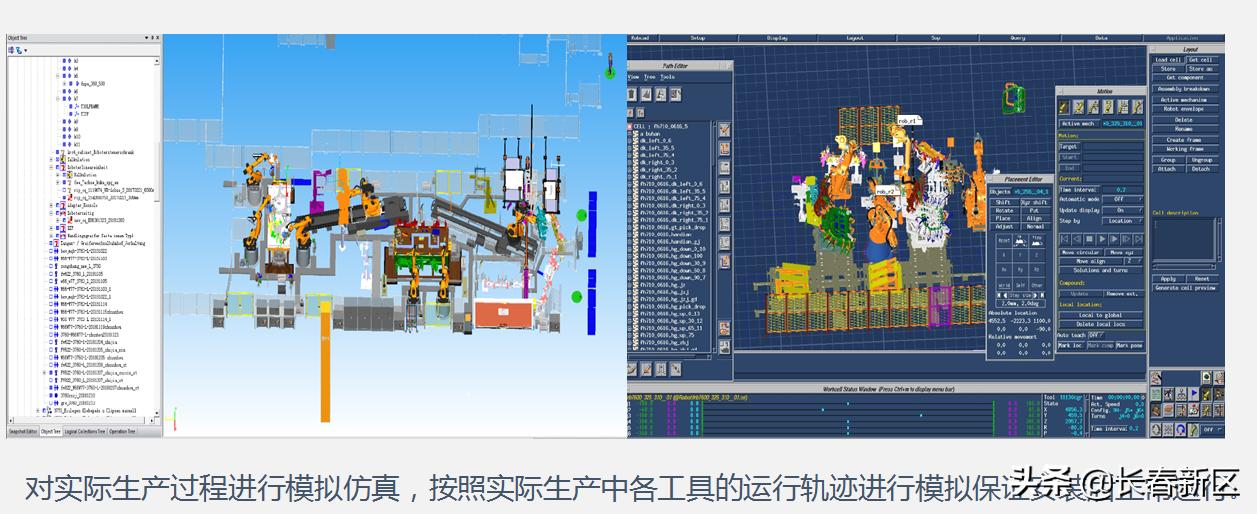This screenshot has height=514, width=1257.
Task: Click the Detach button
Action: [1202, 169]
